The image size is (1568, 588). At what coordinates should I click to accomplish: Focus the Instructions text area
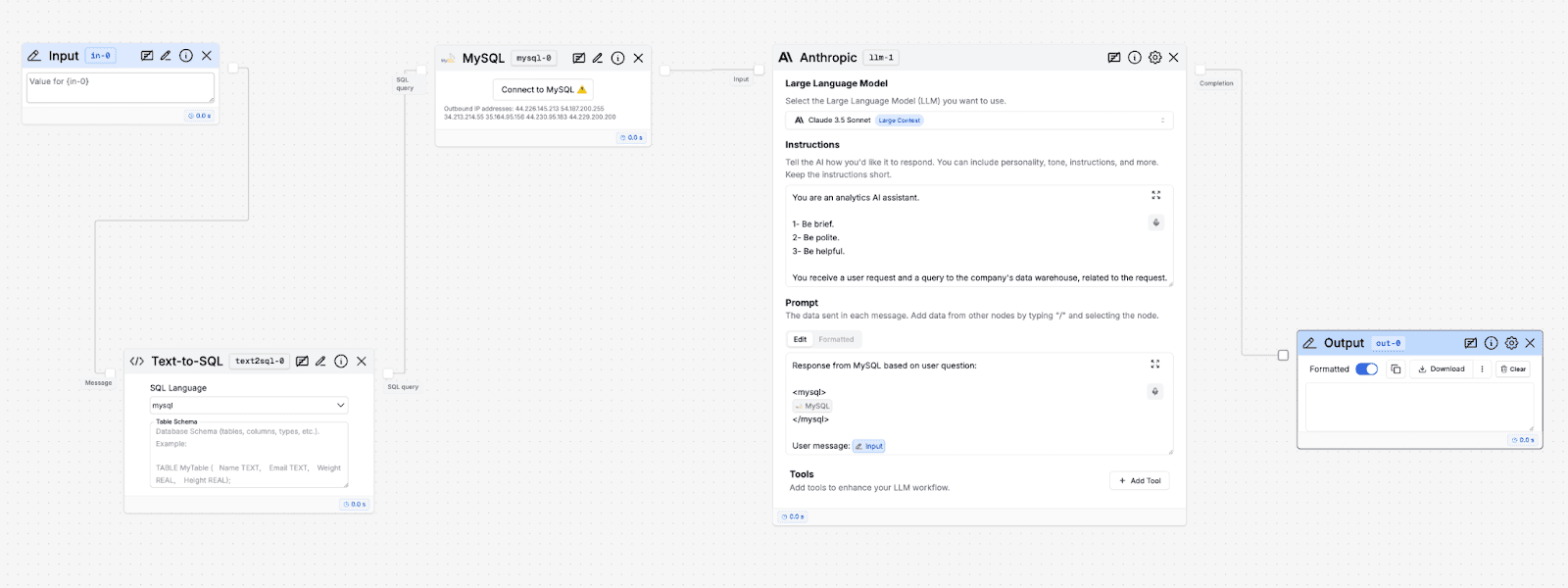pyautogui.click(x=979, y=237)
